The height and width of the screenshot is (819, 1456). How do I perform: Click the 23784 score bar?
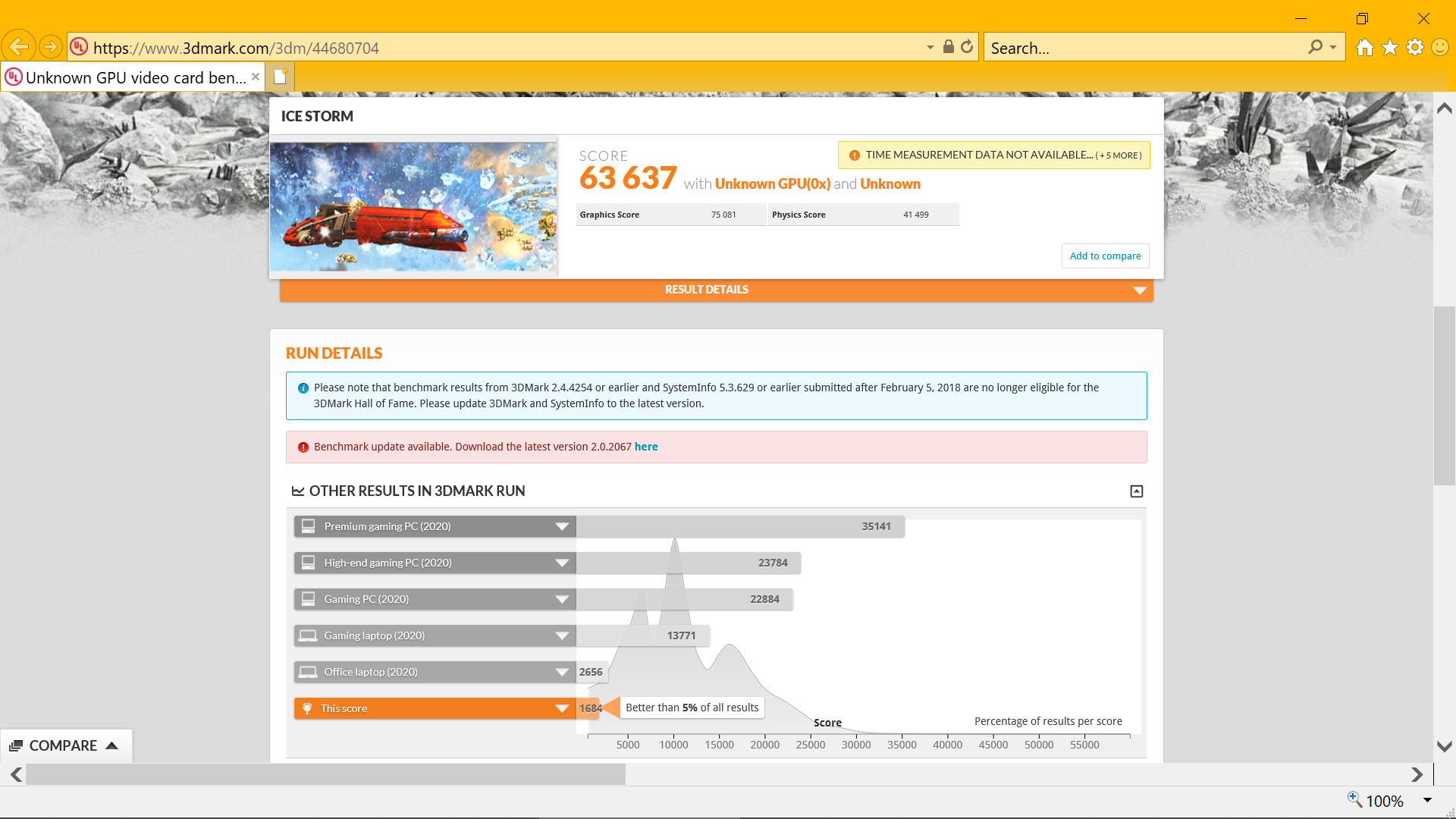(x=689, y=563)
